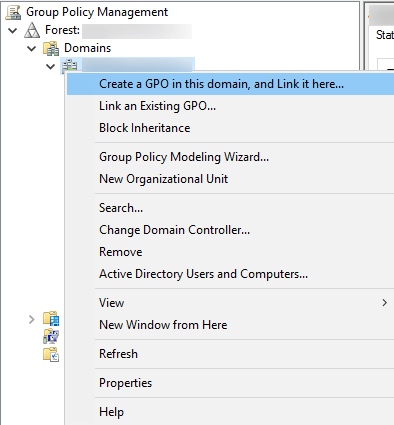Collapse the blurred domain node chevron
Screen dimensions: 394x425
click(x=51, y=67)
